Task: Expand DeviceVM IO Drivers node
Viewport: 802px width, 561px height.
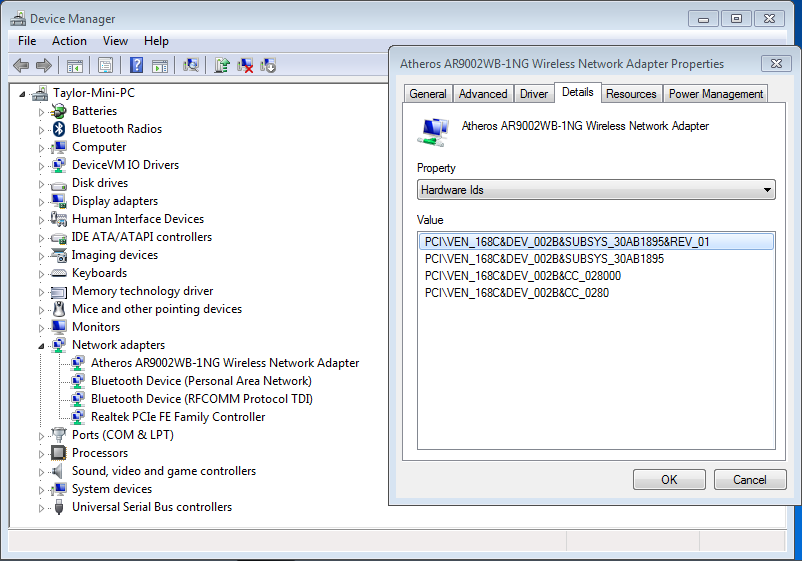Action: 41,166
